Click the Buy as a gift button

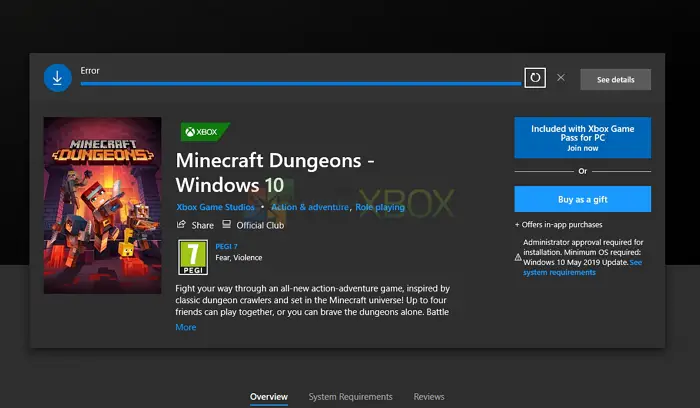point(583,199)
